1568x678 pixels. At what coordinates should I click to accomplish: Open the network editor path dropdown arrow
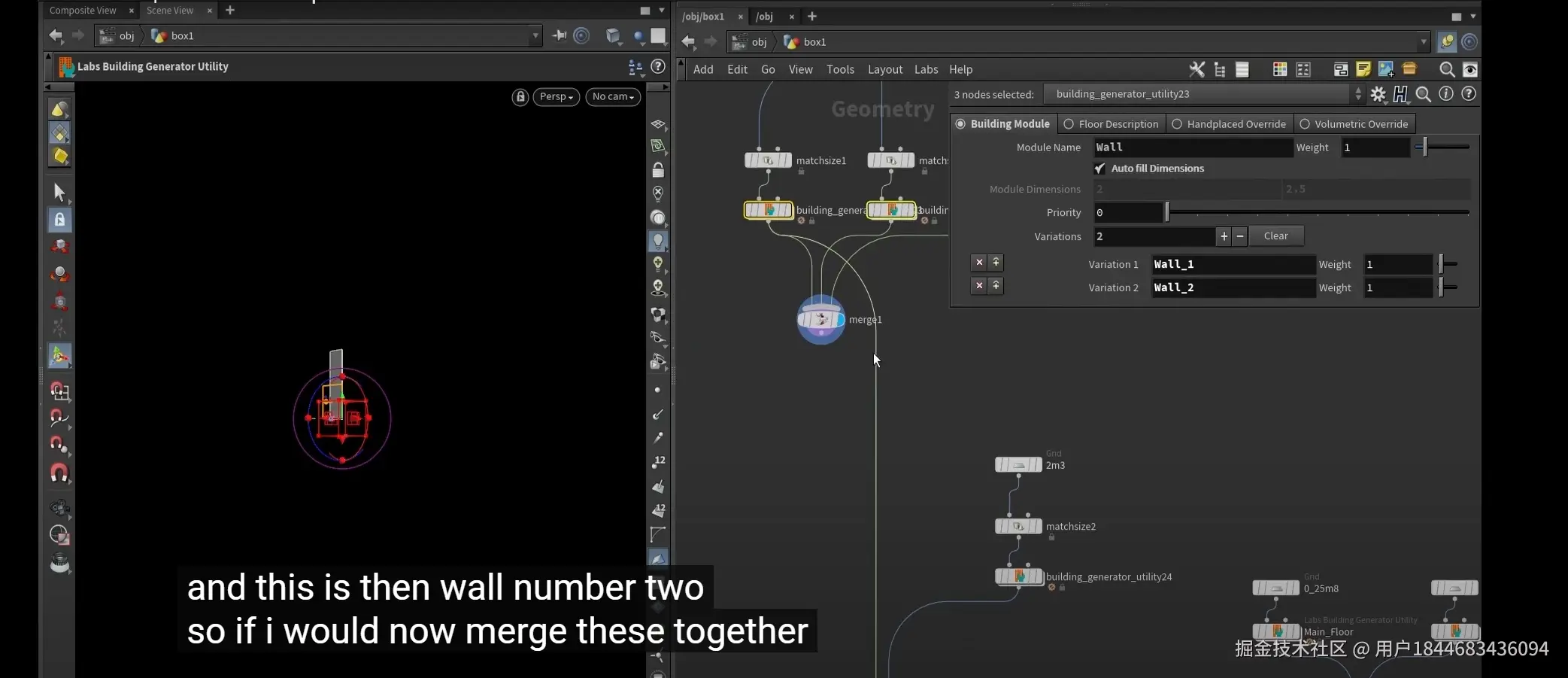point(1424,42)
